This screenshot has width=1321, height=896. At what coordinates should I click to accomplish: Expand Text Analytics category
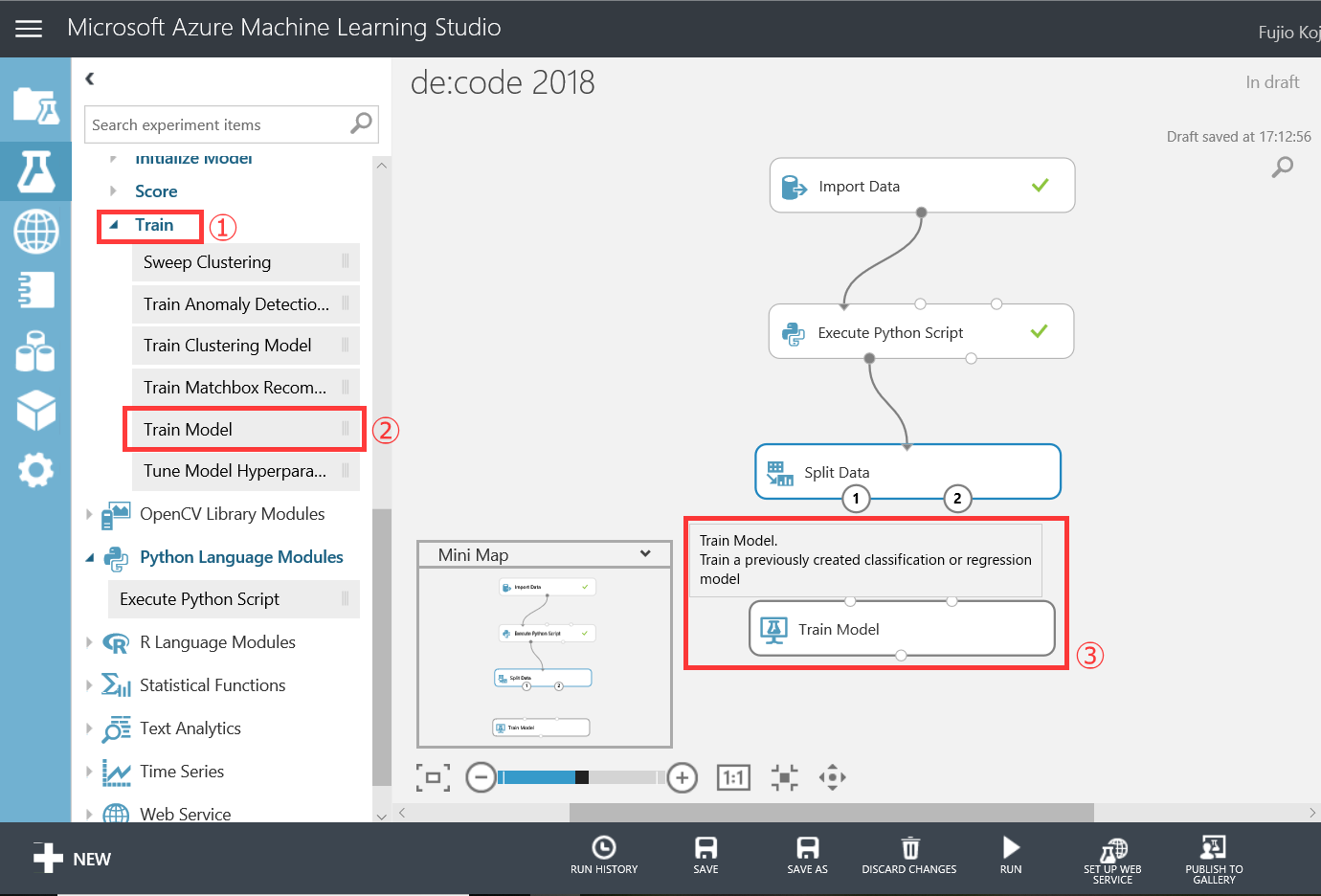pos(89,728)
